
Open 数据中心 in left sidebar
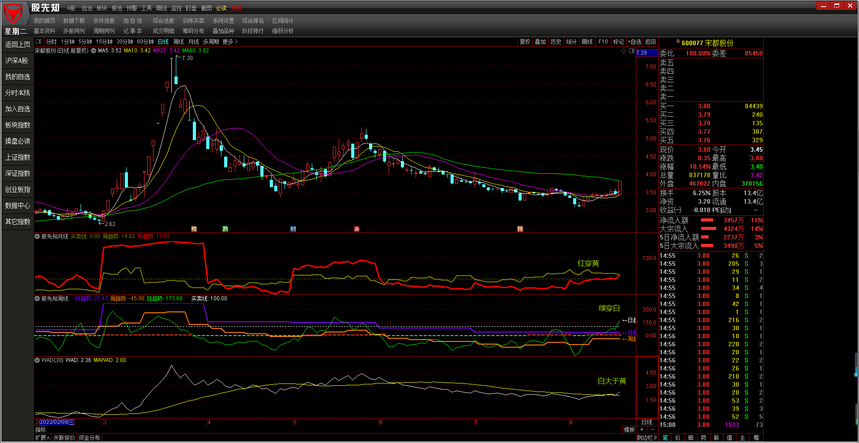pyautogui.click(x=18, y=206)
